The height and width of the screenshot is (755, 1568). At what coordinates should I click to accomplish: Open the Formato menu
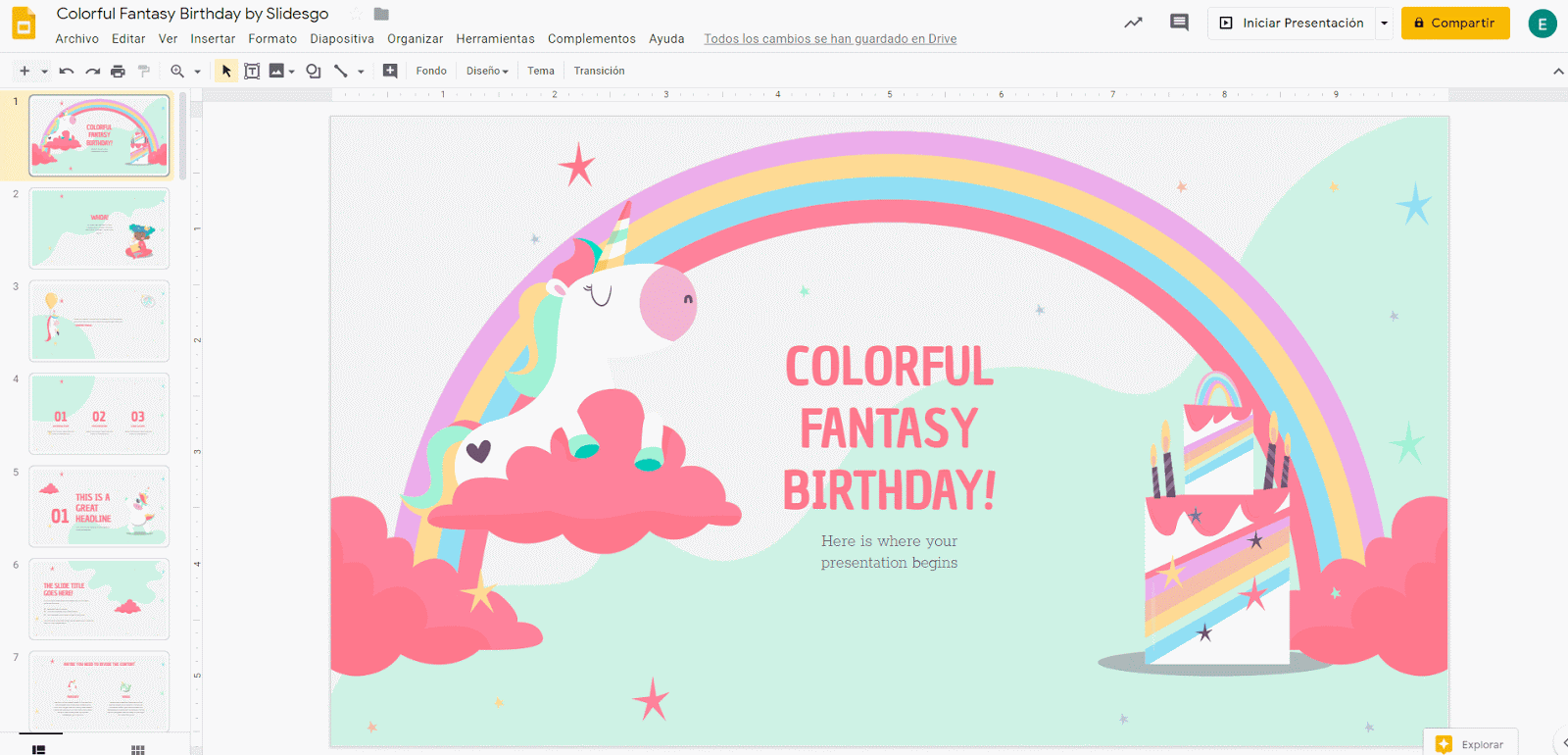[x=272, y=39]
